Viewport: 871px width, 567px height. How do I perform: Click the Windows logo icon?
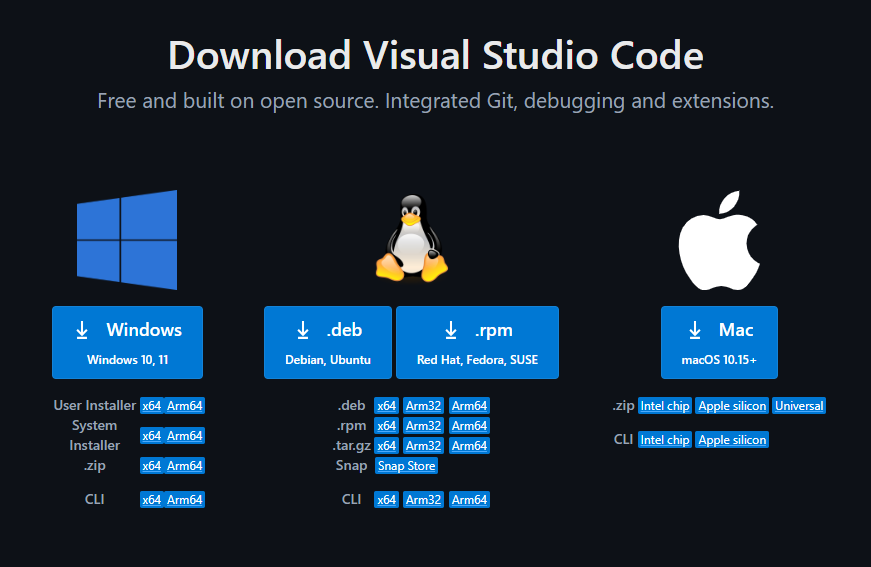tap(127, 240)
